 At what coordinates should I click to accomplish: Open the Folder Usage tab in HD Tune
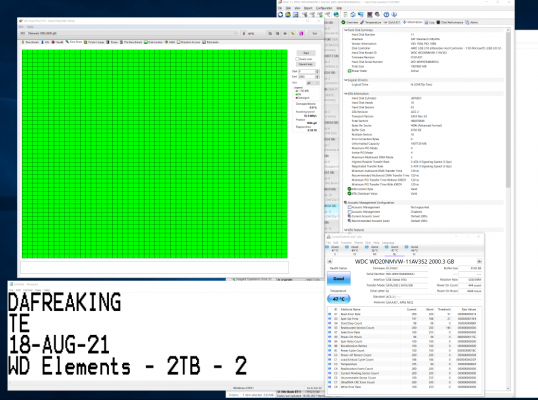tap(94, 42)
